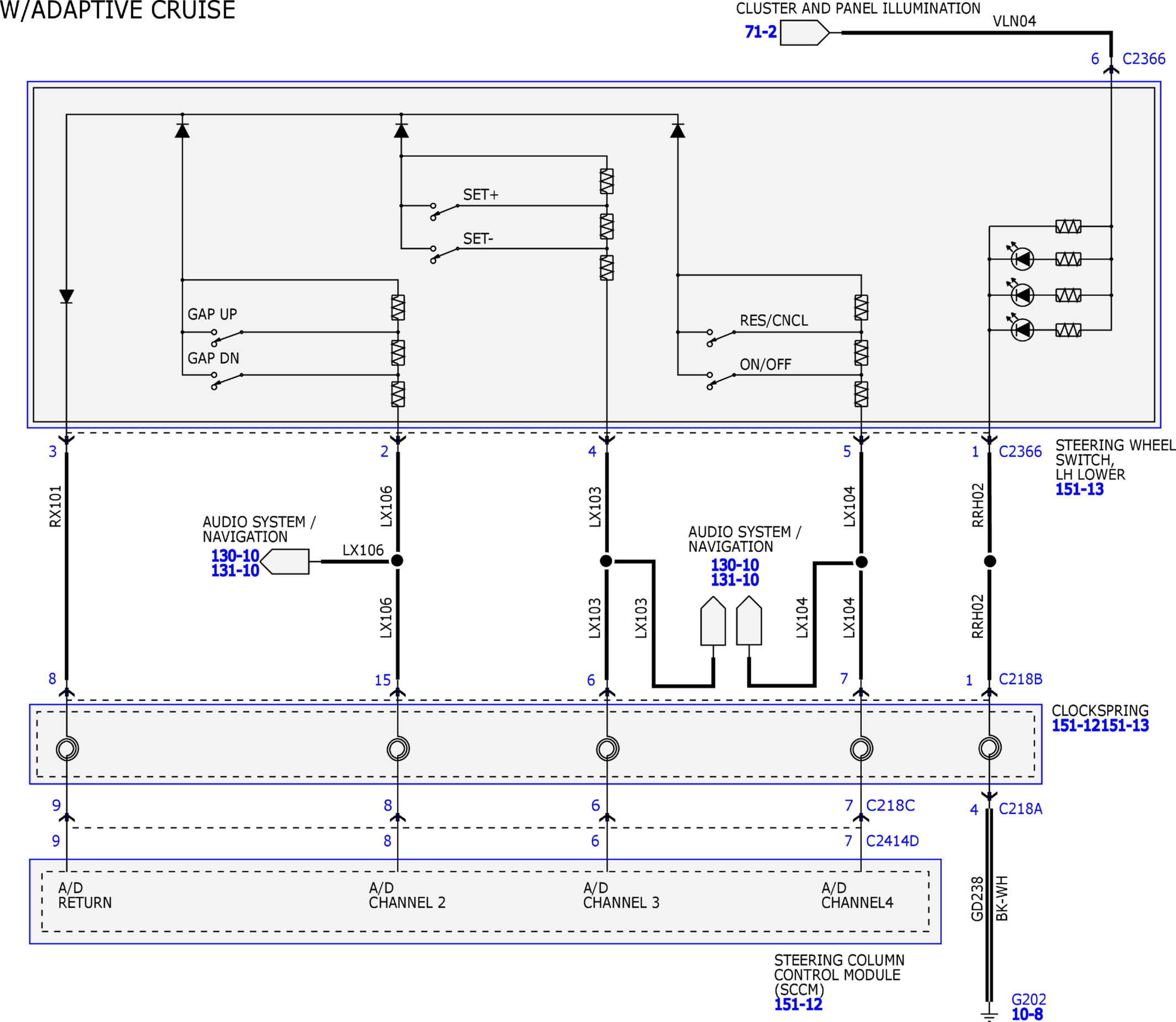Select the A/D RETURN pin label
The height and width of the screenshot is (1022, 1176).
(x=85, y=896)
